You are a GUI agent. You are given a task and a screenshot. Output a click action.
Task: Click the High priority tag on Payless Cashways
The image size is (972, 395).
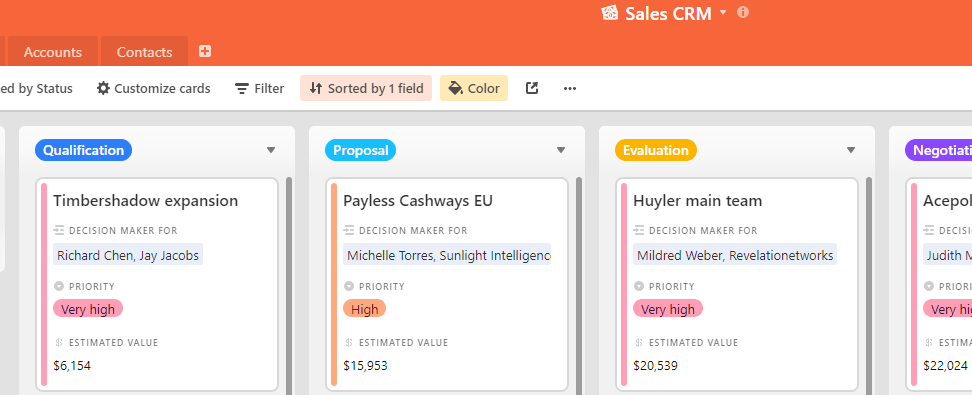tap(364, 309)
